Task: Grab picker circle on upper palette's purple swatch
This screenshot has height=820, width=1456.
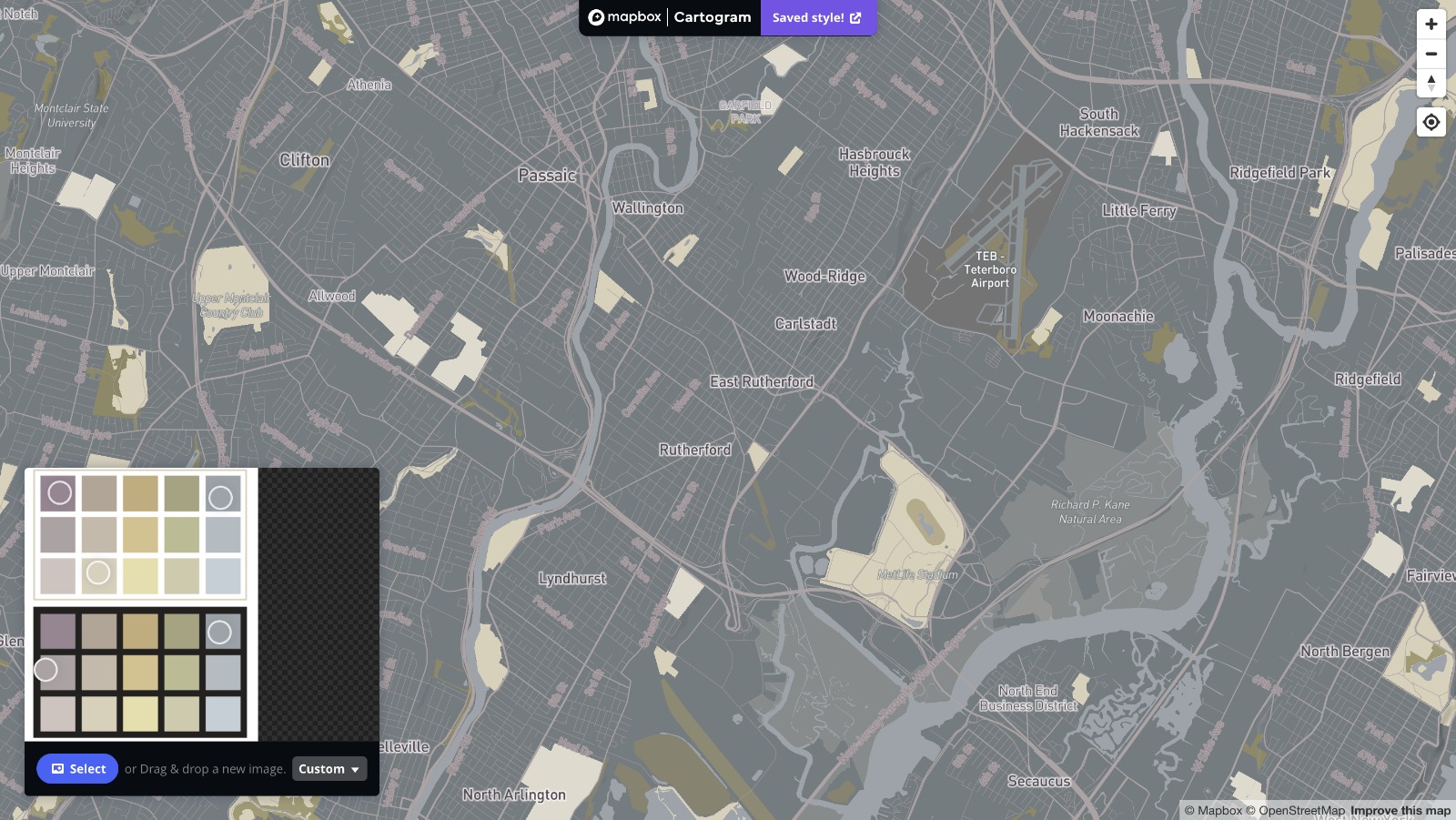Action: coord(59,492)
